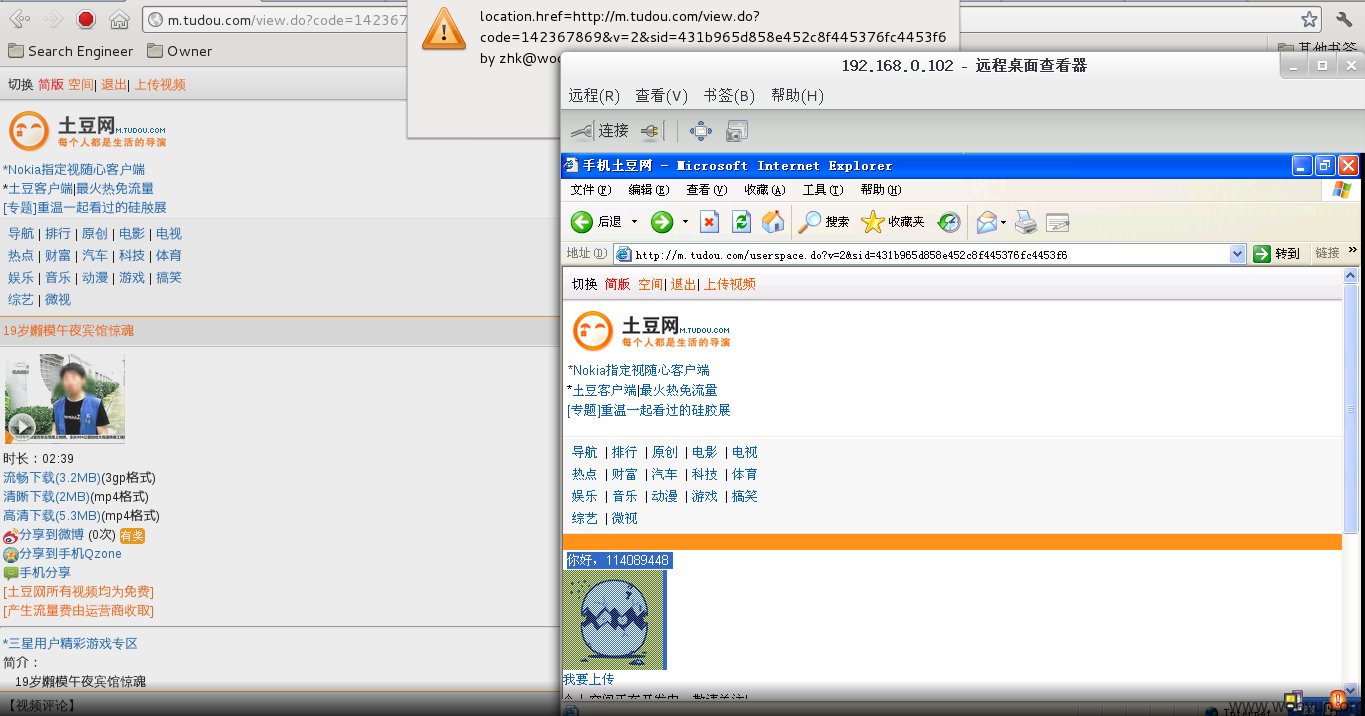The image size is (1365, 716).
Task: Click 电影 category in Chrome page
Action: click(x=131, y=234)
